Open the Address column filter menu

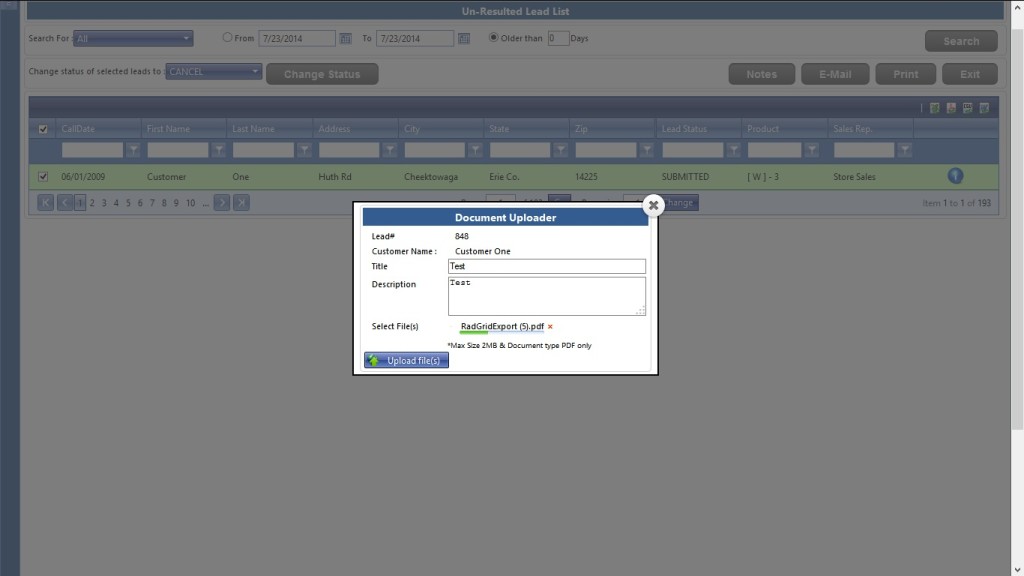[390, 150]
